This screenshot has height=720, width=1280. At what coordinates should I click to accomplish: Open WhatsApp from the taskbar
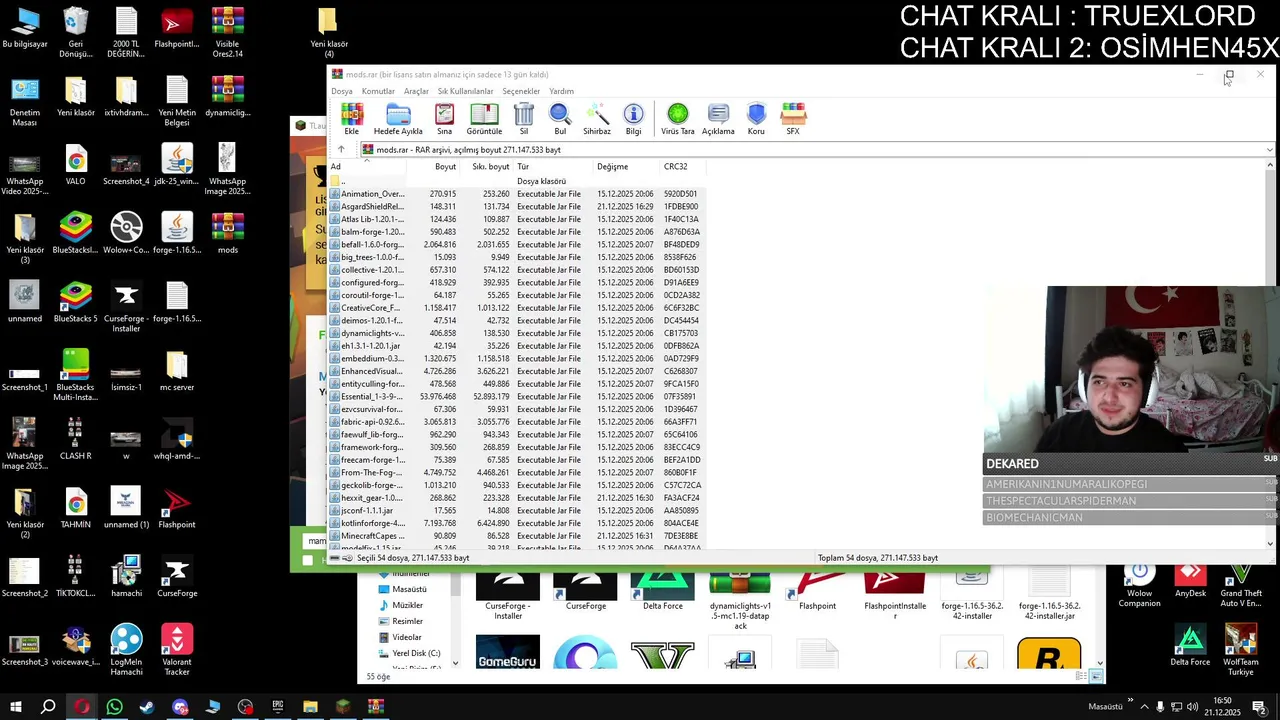point(114,706)
